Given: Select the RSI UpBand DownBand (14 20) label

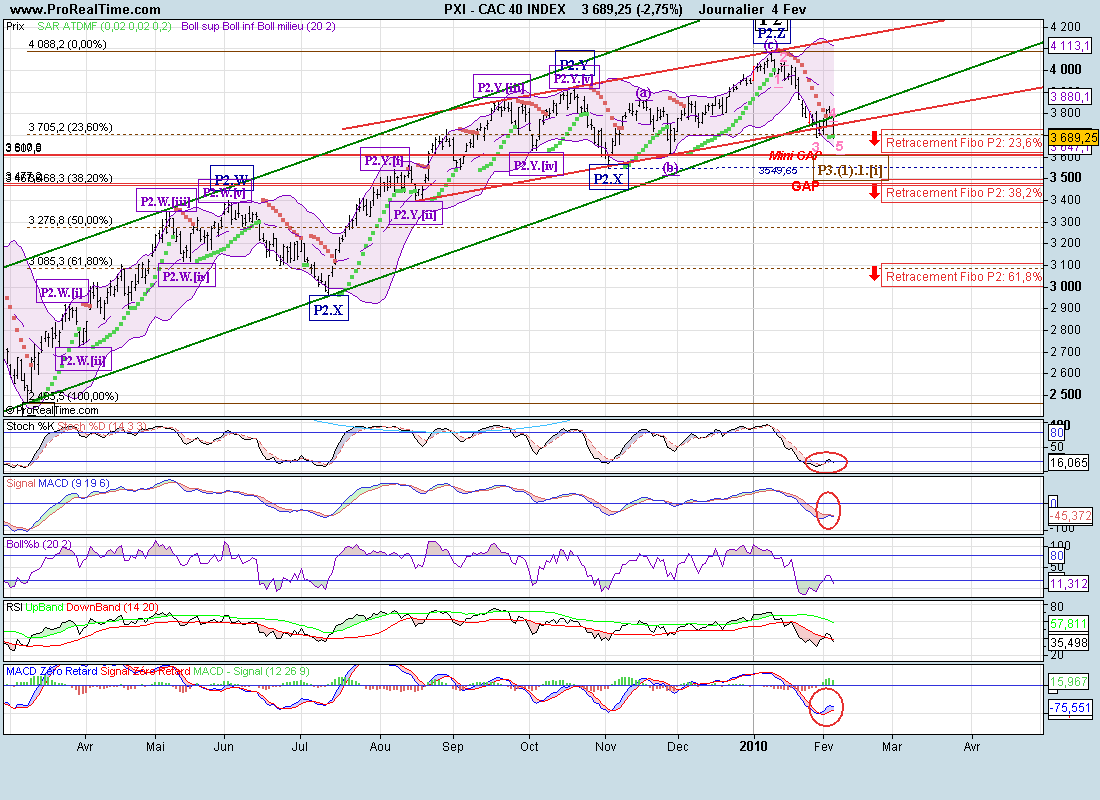Looking at the screenshot, I should [x=82, y=607].
